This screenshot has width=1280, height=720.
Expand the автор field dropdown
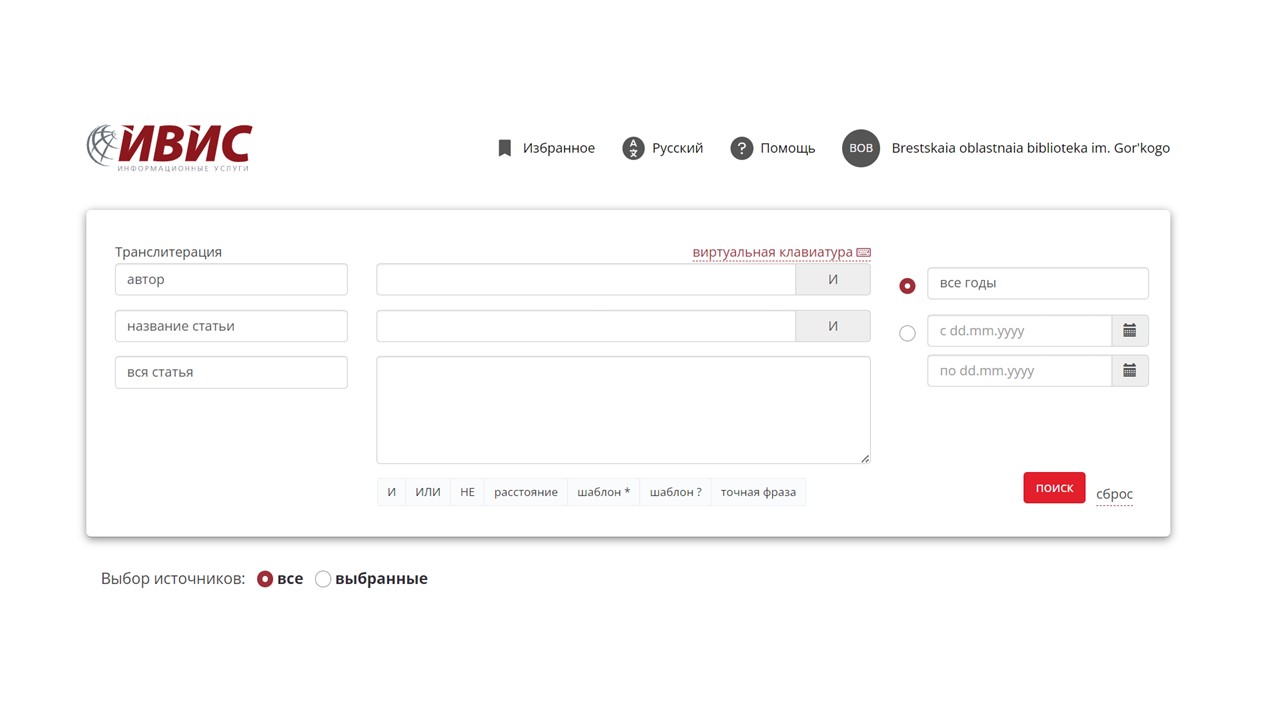[x=231, y=280]
